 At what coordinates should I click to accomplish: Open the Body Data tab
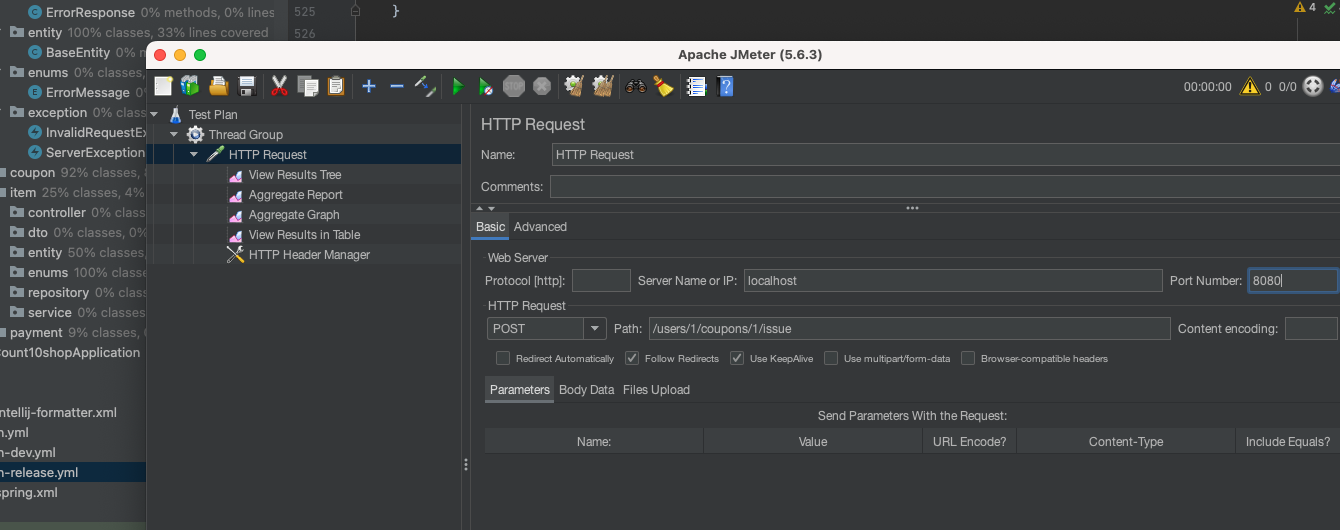(x=586, y=390)
